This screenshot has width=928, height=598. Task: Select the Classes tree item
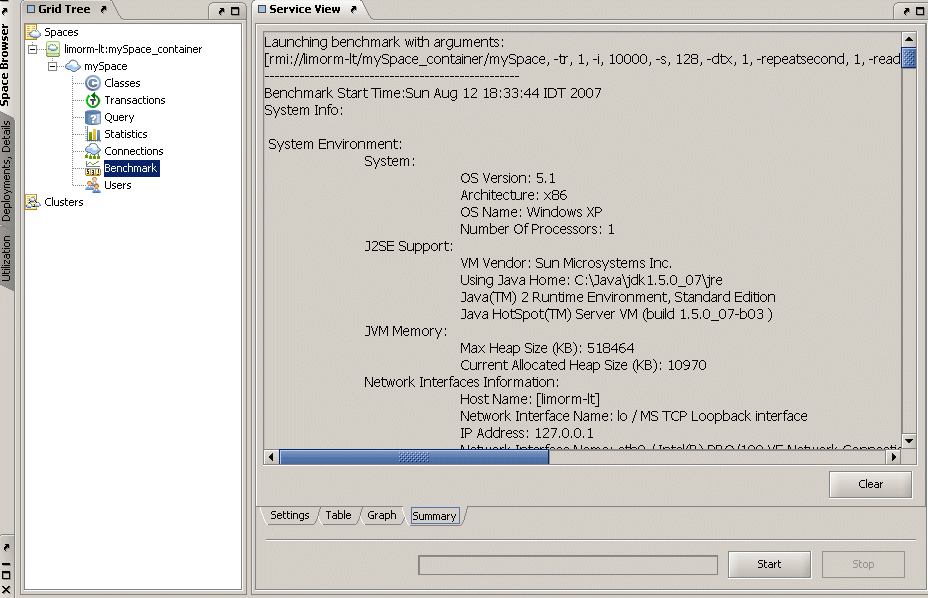(x=122, y=83)
